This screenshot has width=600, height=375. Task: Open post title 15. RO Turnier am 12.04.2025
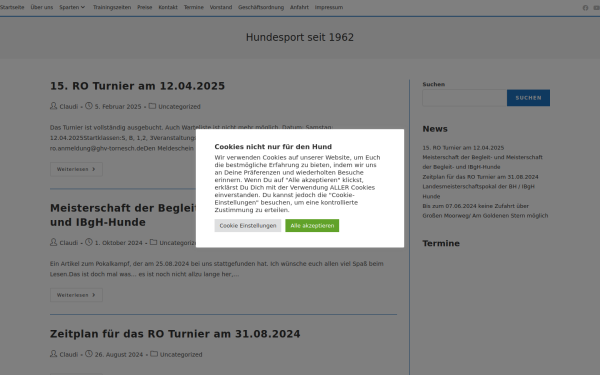pos(137,86)
